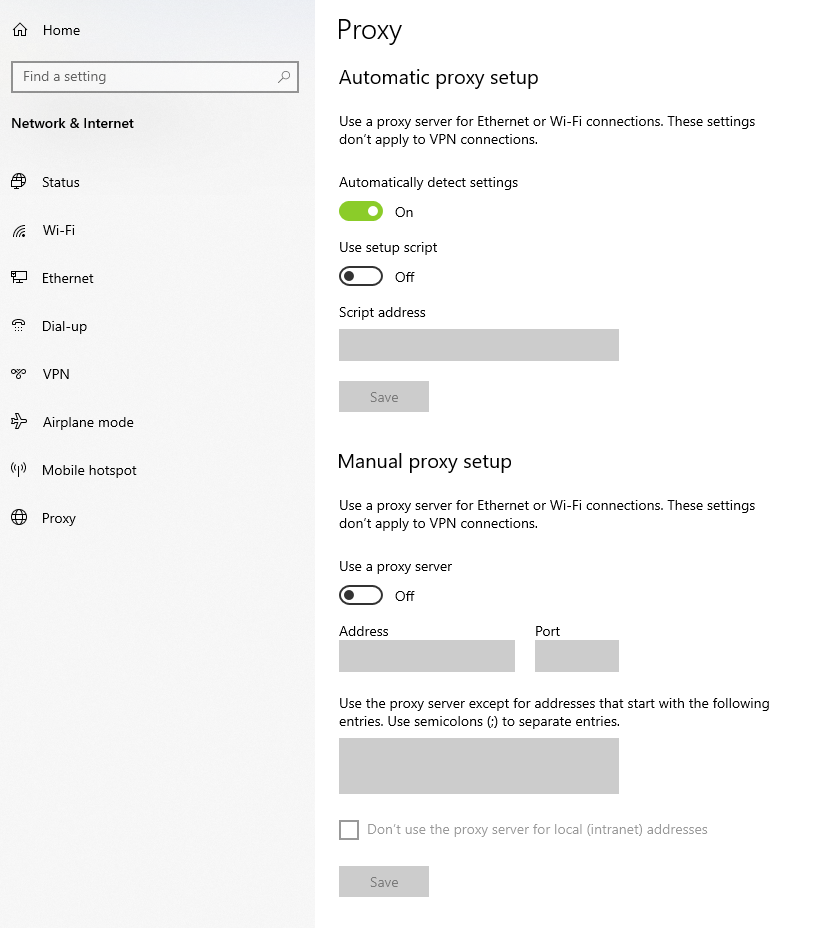
Task: Click Save in Manual proxy setup
Action: click(x=383, y=881)
